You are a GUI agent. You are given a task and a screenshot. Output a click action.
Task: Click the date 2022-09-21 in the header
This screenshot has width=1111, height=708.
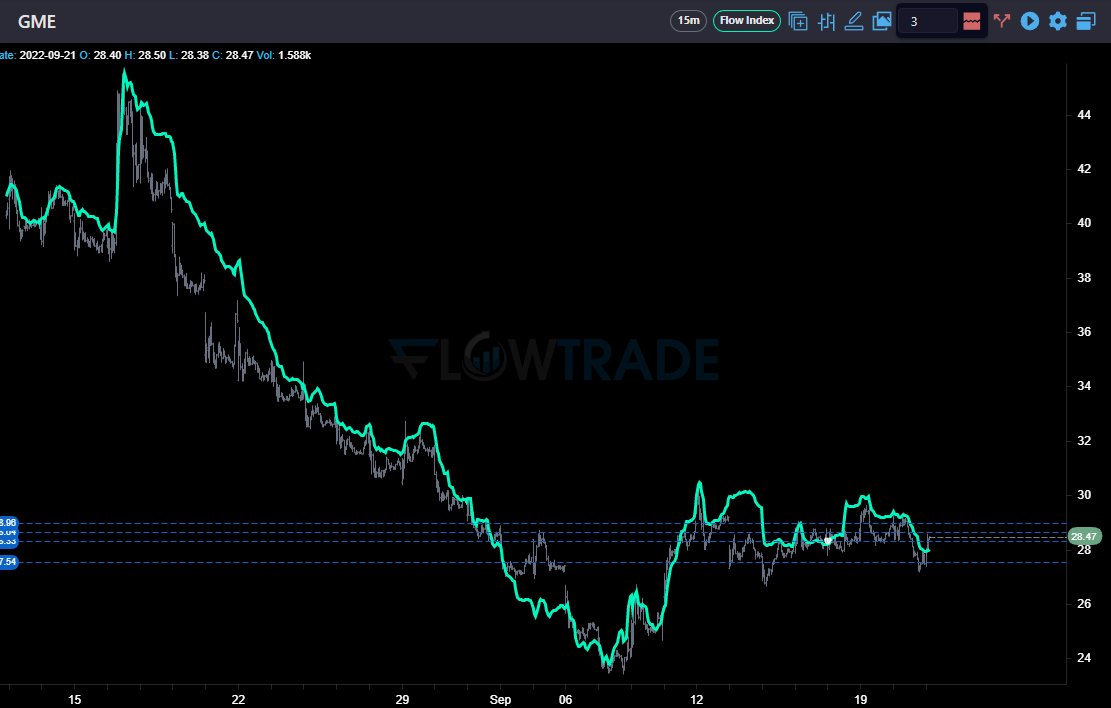click(47, 55)
